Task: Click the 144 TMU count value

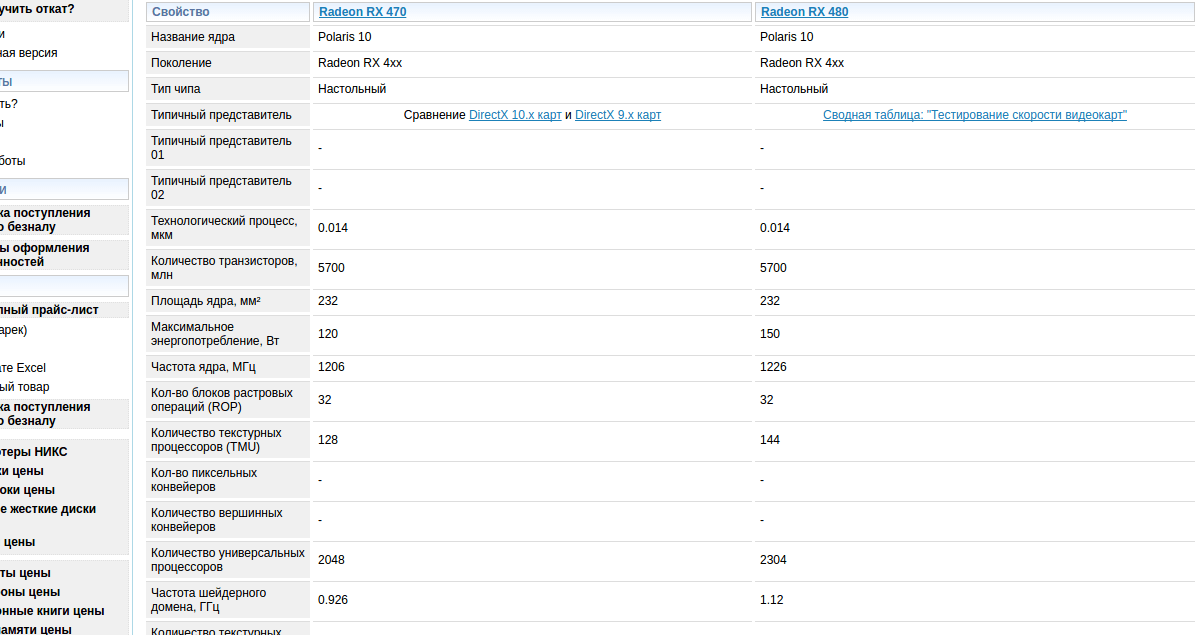Action: (770, 440)
